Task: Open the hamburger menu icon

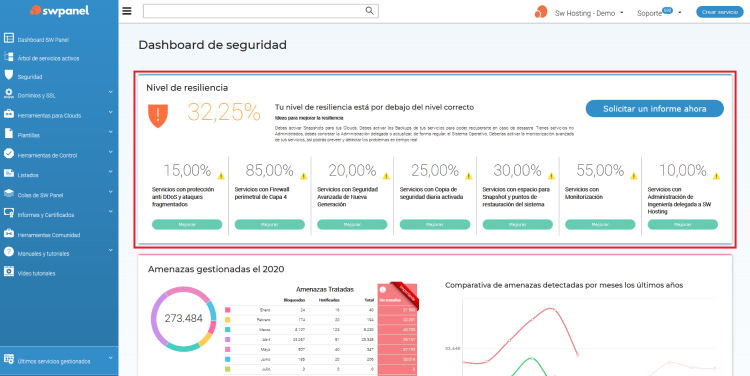Action: (127, 11)
